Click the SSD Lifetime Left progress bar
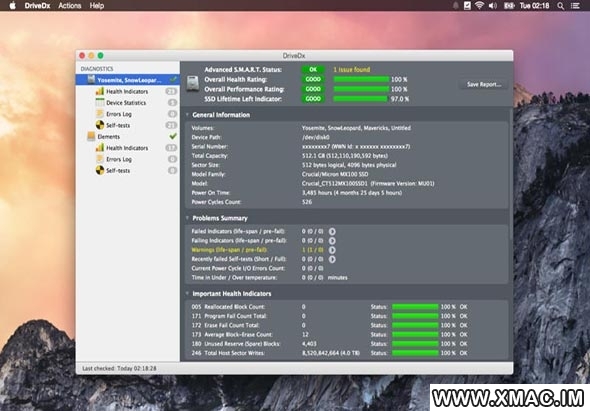 tap(360, 99)
